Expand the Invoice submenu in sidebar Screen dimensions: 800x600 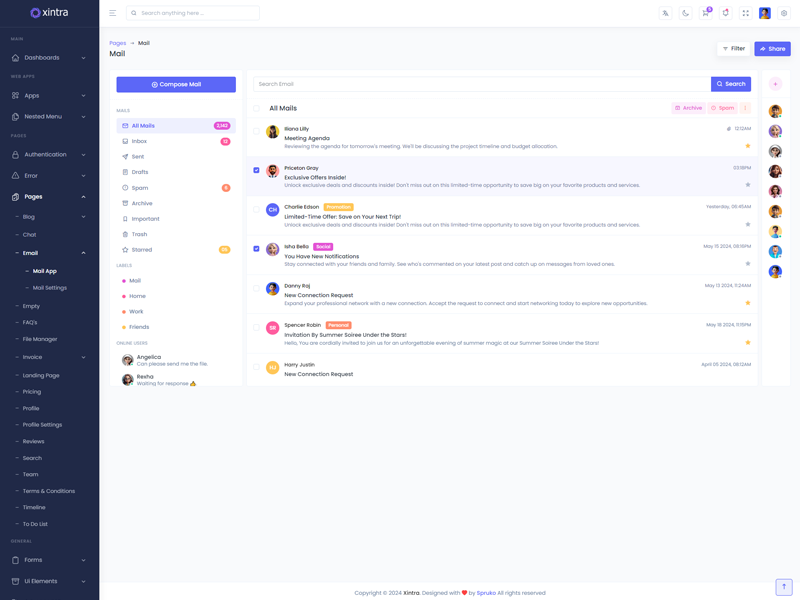coord(49,357)
